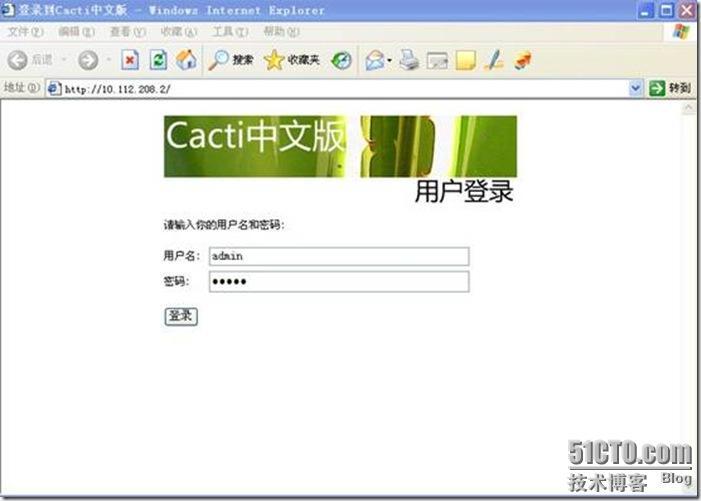
Task: Click the Forward navigation arrow icon
Action: pyautogui.click(x=88, y=60)
